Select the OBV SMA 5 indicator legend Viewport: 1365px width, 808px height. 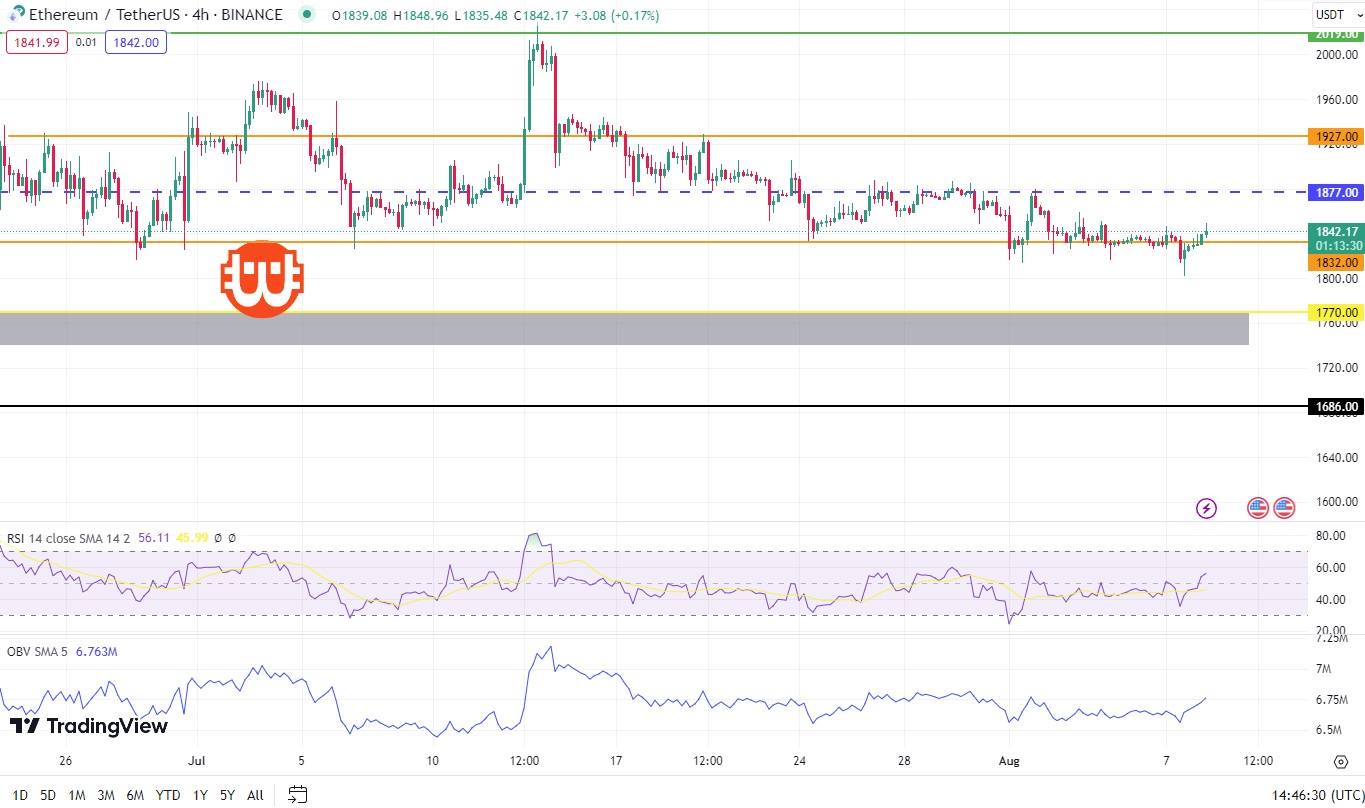[x=38, y=652]
